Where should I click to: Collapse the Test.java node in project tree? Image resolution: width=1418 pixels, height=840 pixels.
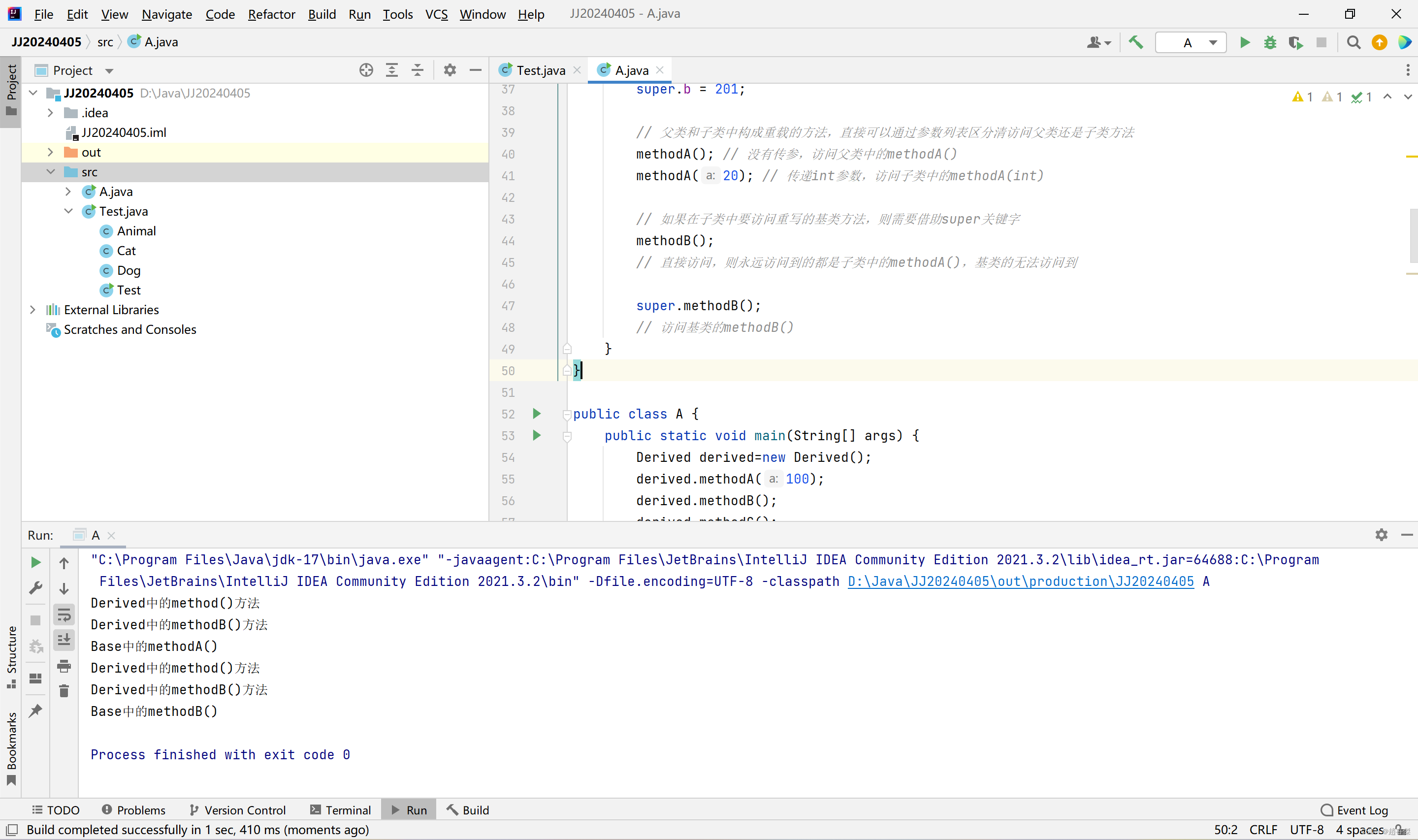tap(68, 211)
